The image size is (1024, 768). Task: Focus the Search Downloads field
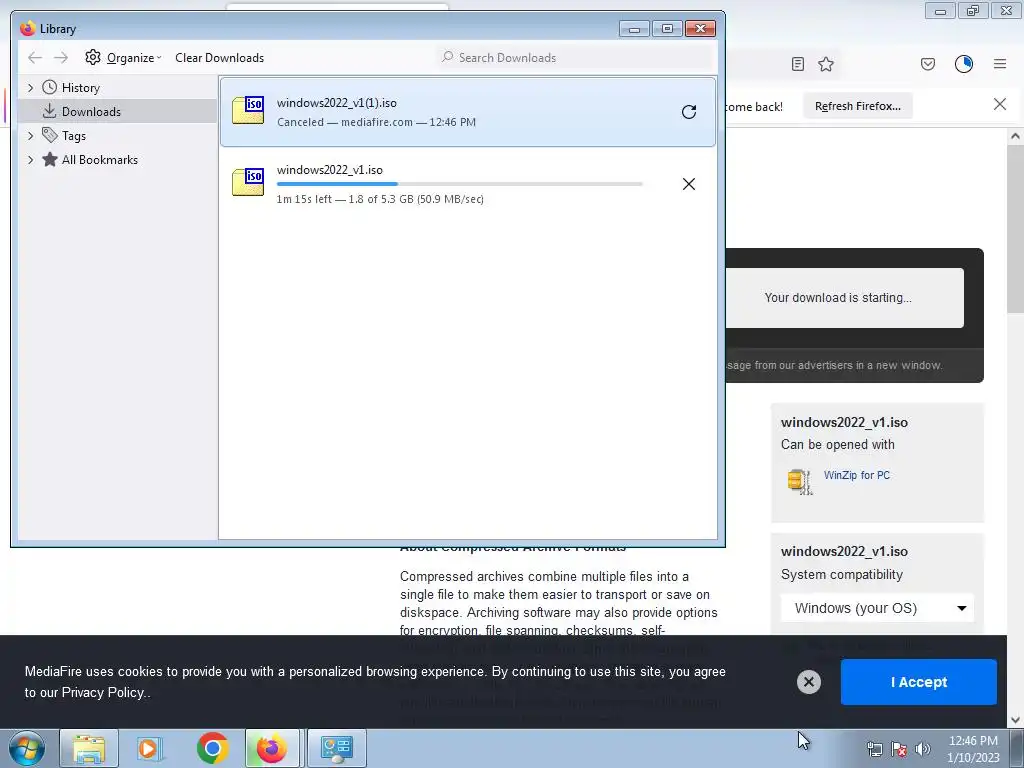pyautogui.click(x=575, y=57)
